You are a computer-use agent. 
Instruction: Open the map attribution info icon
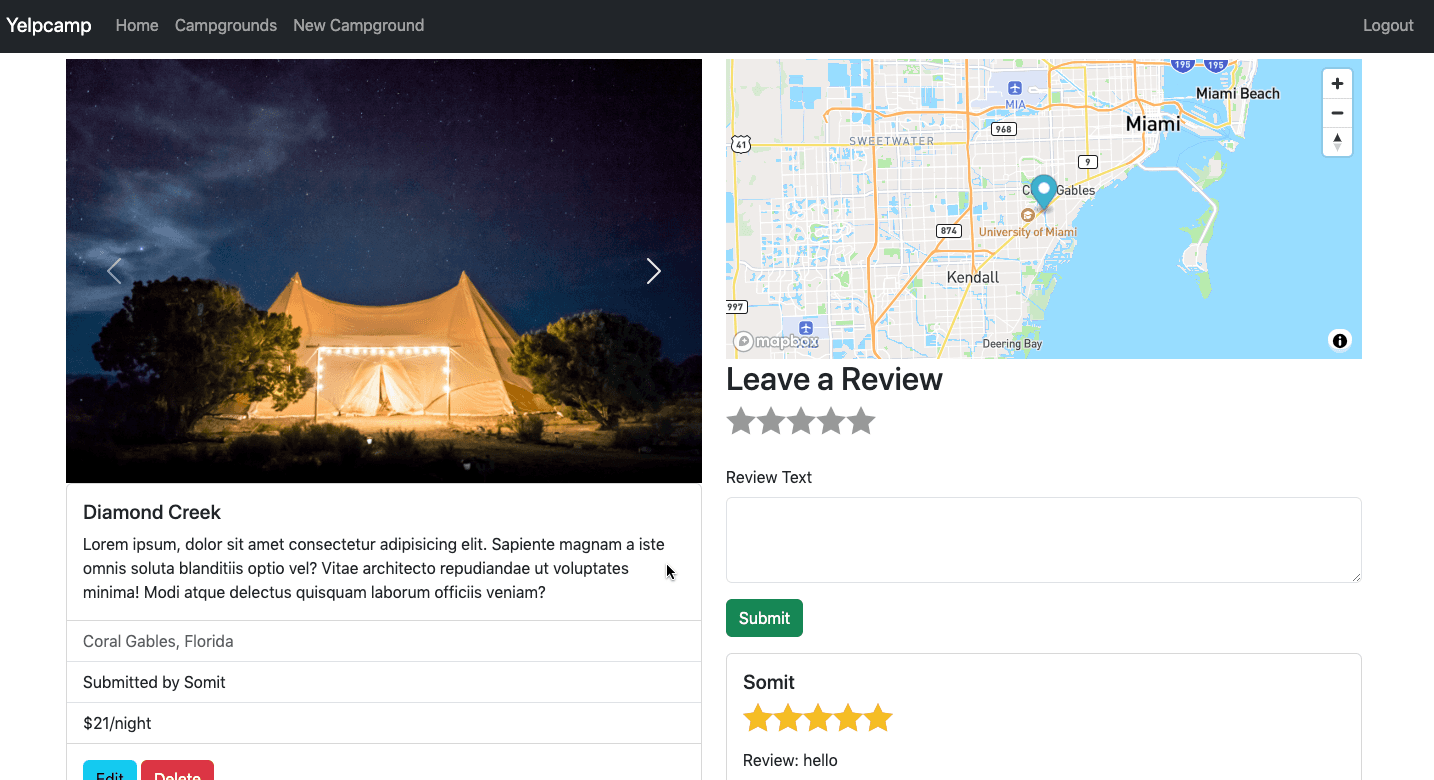[1340, 341]
